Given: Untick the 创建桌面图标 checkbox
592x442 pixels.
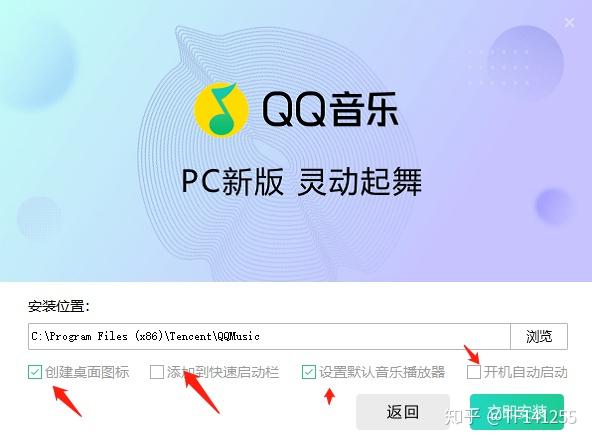Looking at the screenshot, I should coord(35,372).
